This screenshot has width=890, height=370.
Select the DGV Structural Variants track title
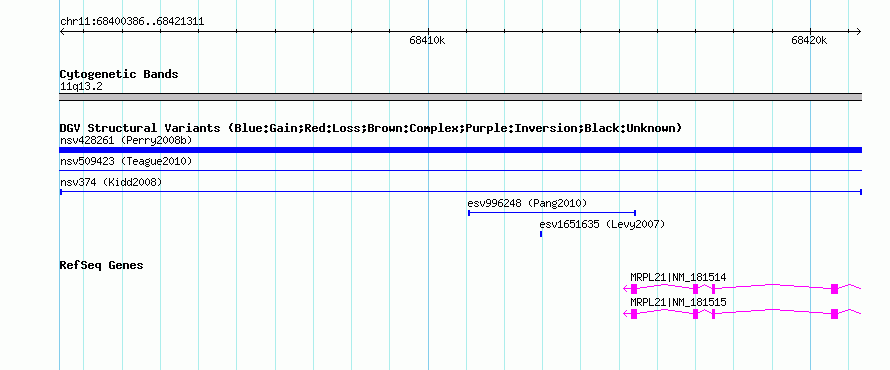coord(370,128)
